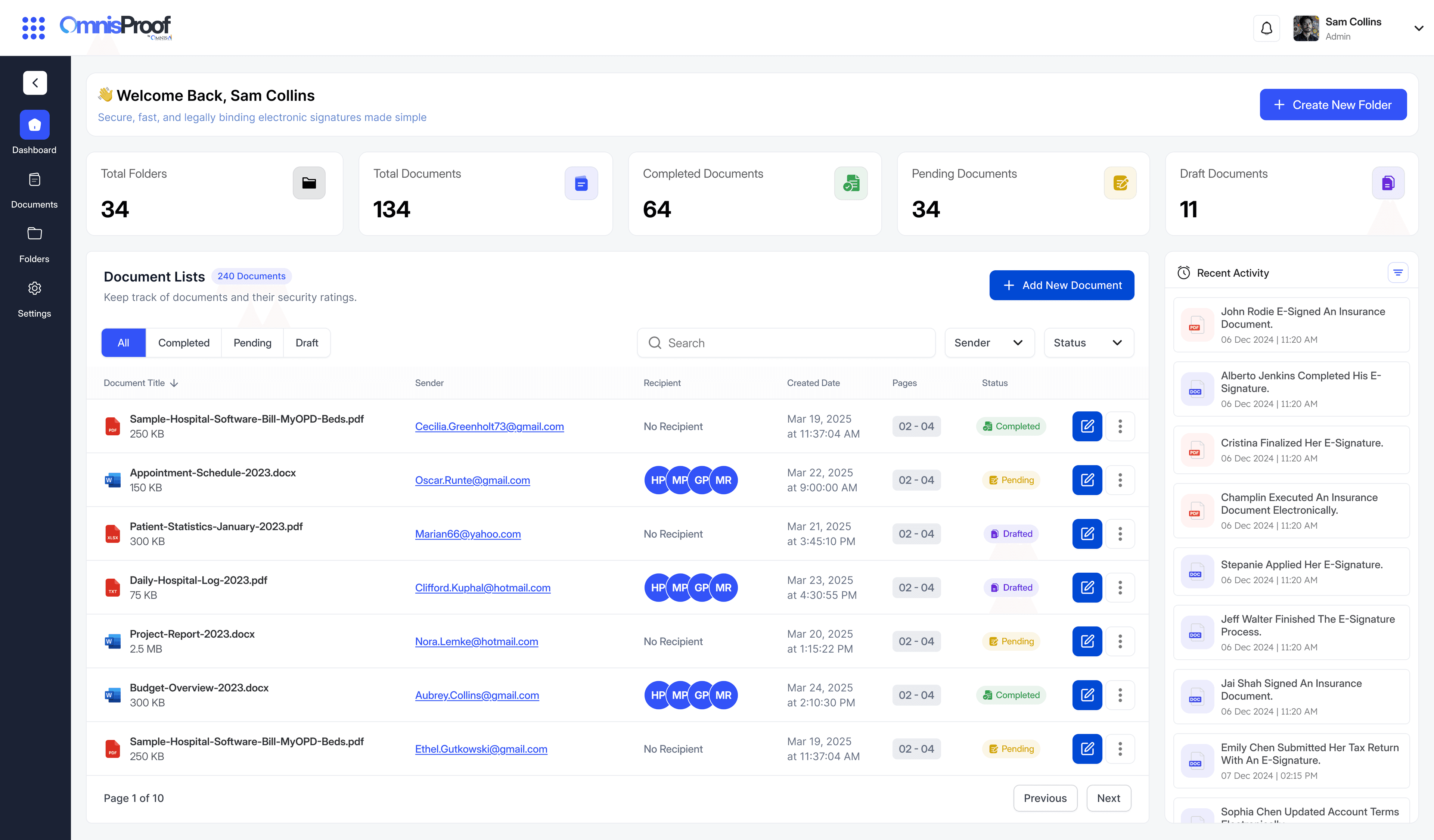Open the notifications bell
This screenshot has width=1434, height=840.
[1266, 28]
